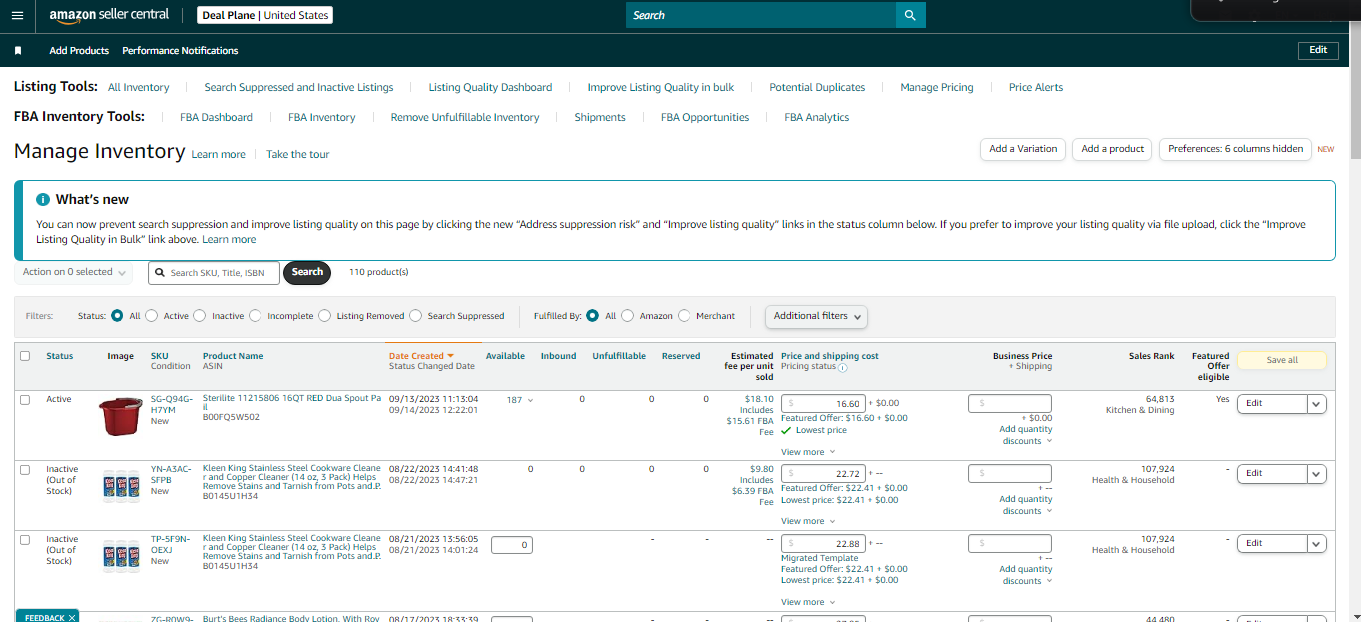Open Edit dropdown arrow for TP-5F9N row
This screenshot has height=622, width=1361.
tap(1317, 544)
